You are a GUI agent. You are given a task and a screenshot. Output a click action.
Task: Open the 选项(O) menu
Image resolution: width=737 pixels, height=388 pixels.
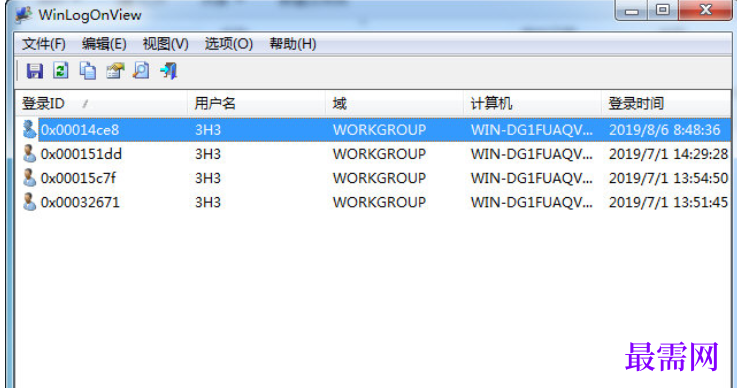click(x=228, y=44)
